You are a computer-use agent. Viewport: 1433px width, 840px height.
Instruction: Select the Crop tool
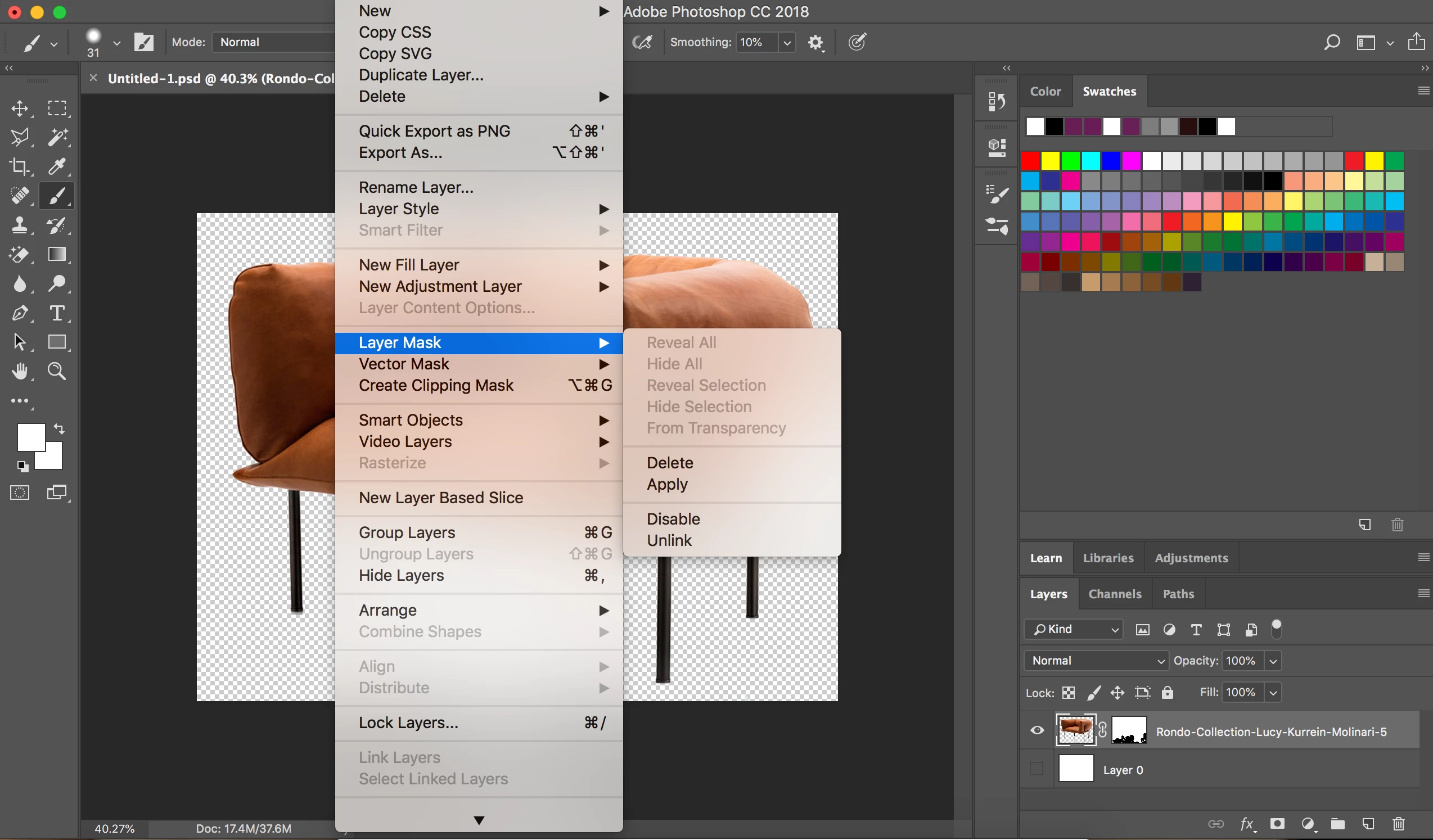pyautogui.click(x=20, y=166)
